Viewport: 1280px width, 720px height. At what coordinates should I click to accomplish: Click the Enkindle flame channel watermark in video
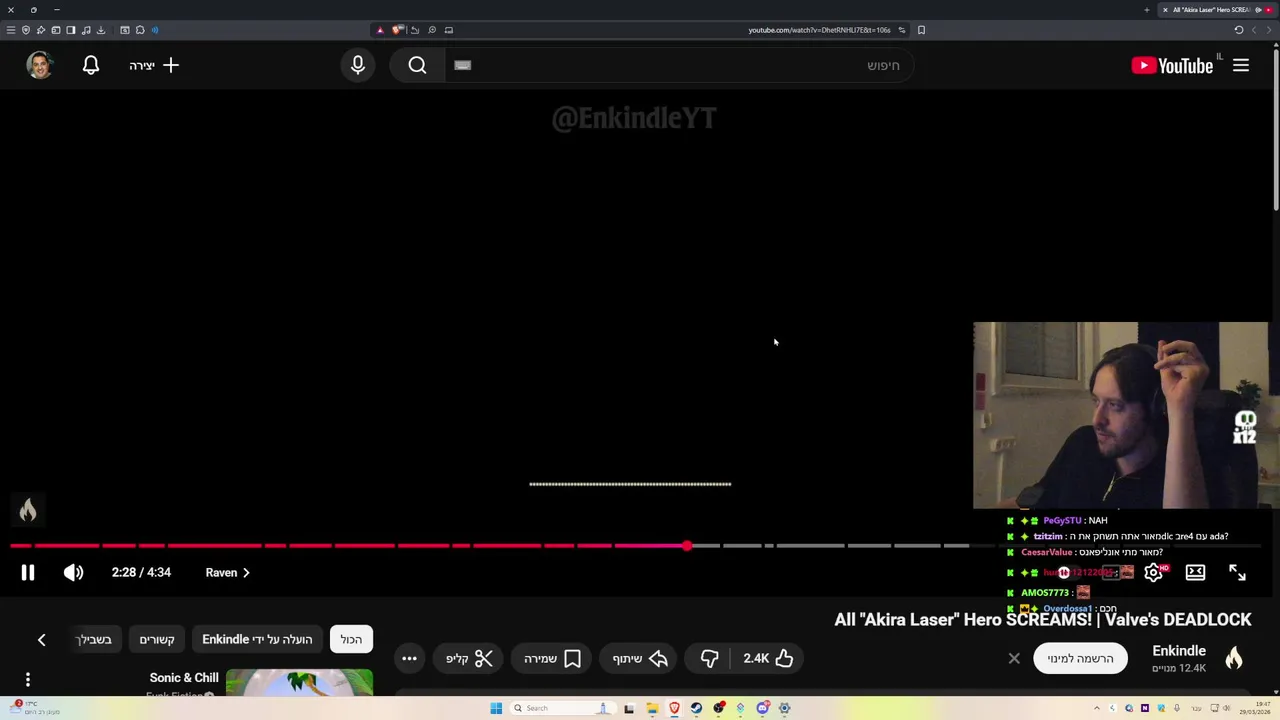28,511
